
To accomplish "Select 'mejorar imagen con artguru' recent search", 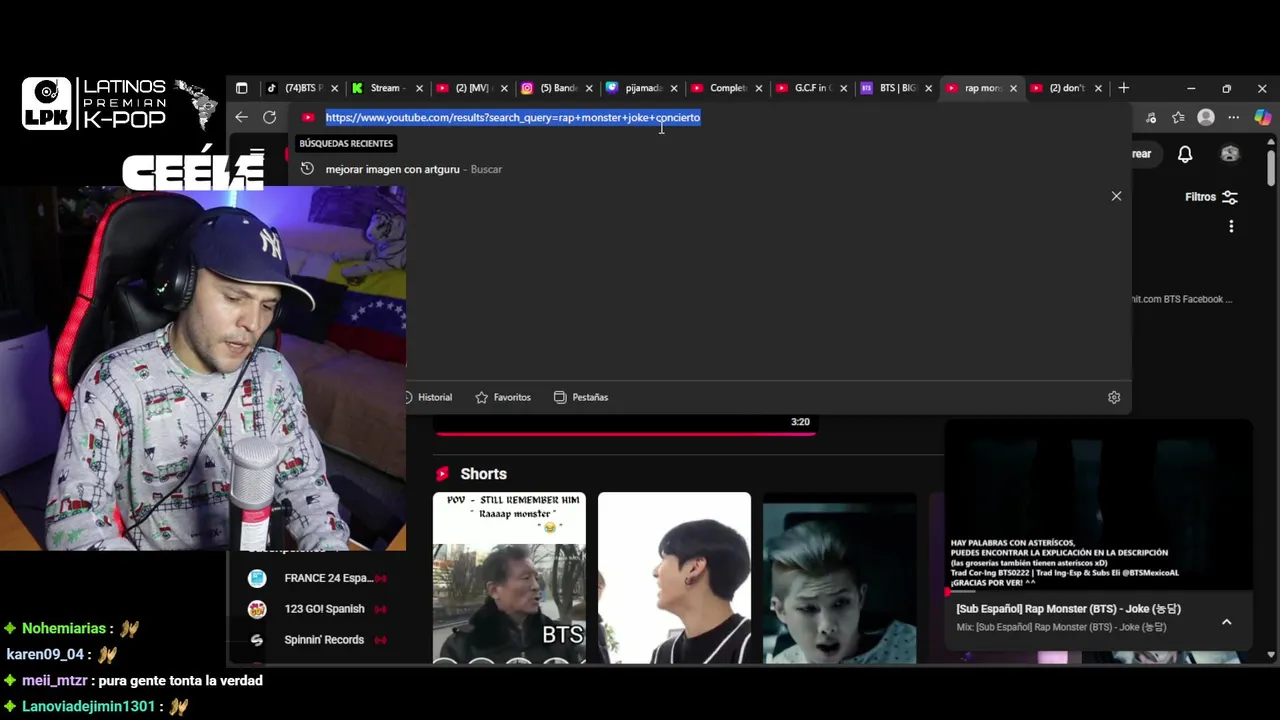I will click(710, 169).
